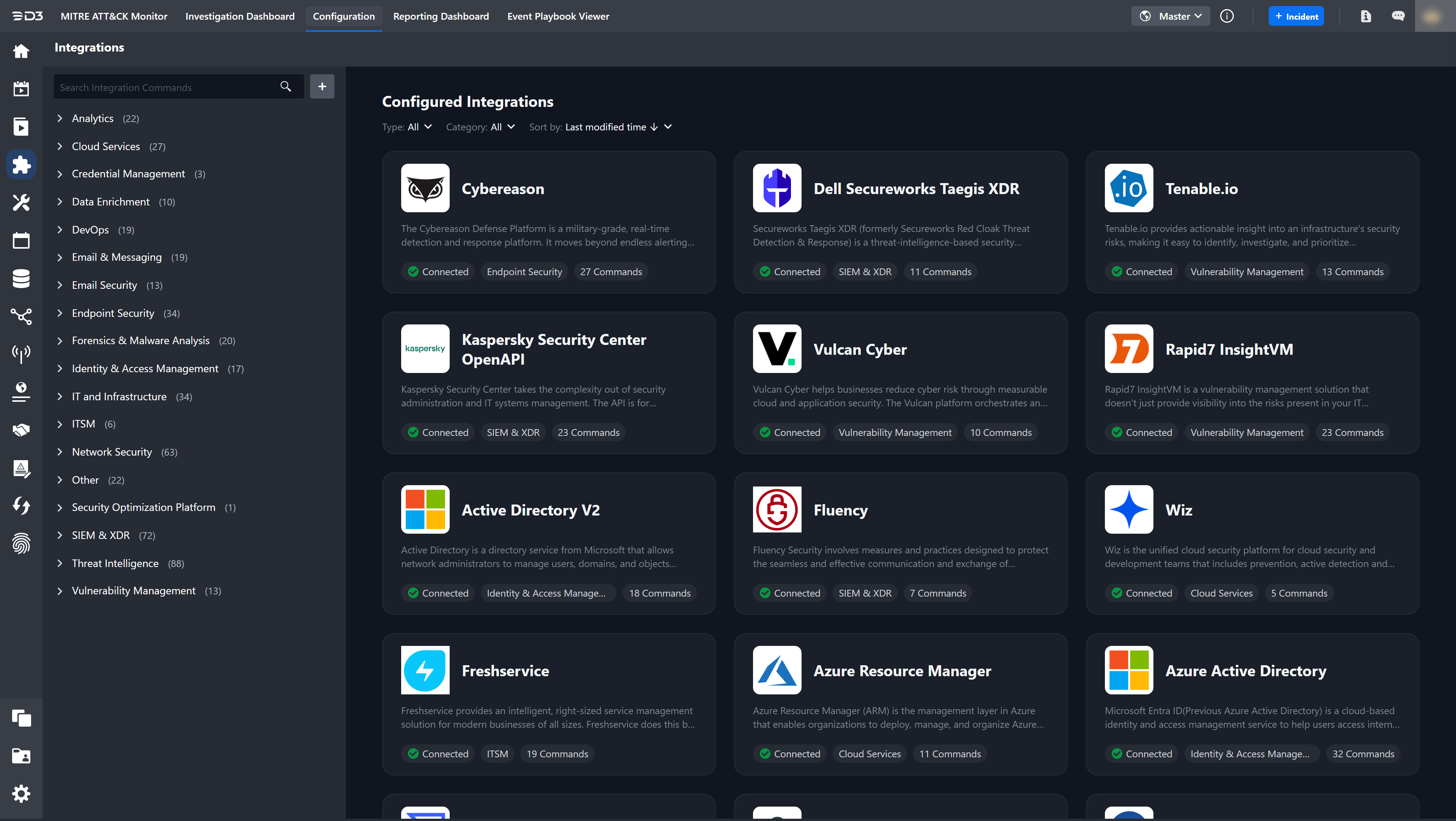
Task: Click the search magnifier in the commands box
Action: coord(286,86)
